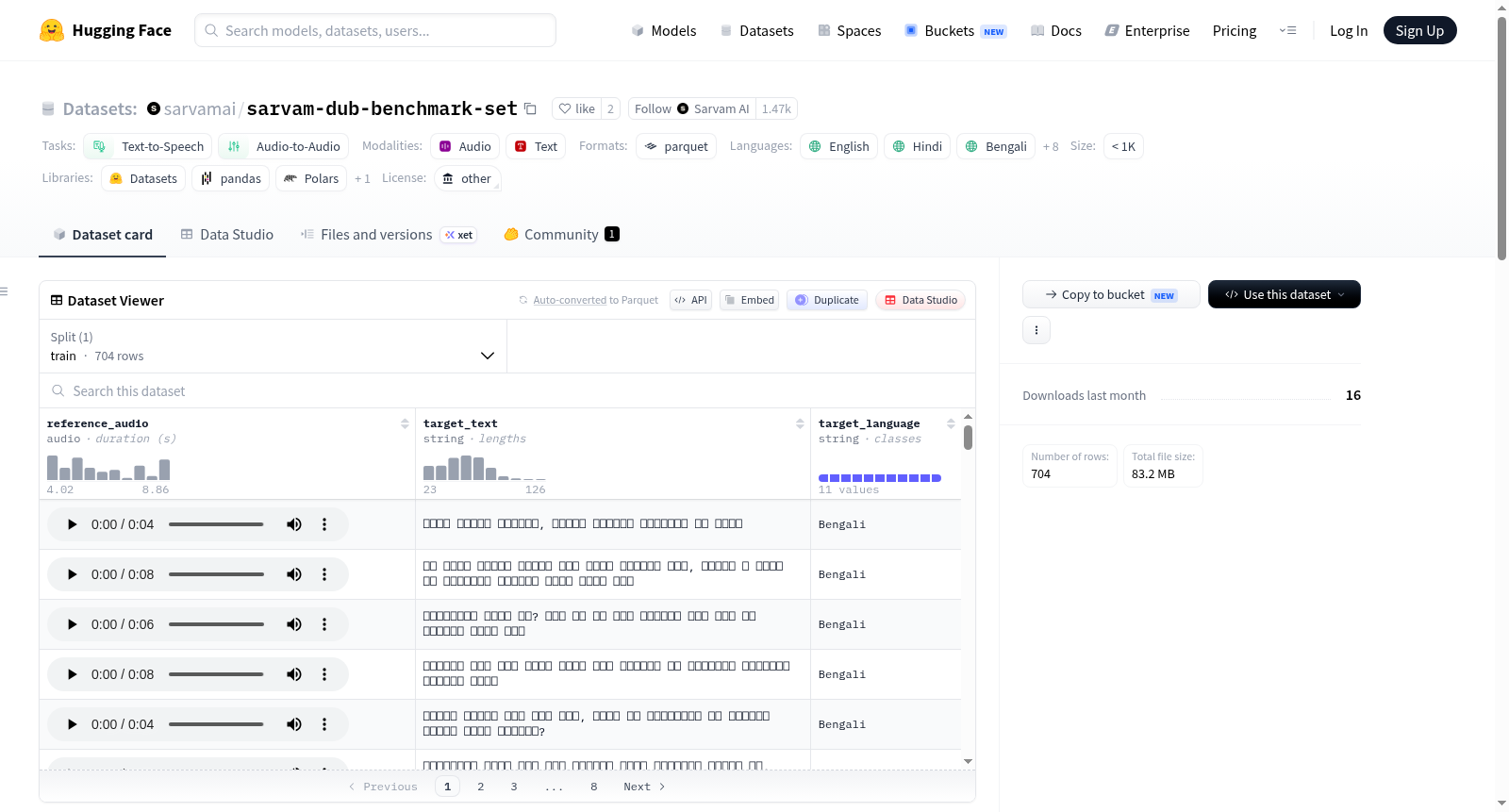
Task: Open the extra navigation menu icon
Action: (x=1287, y=30)
